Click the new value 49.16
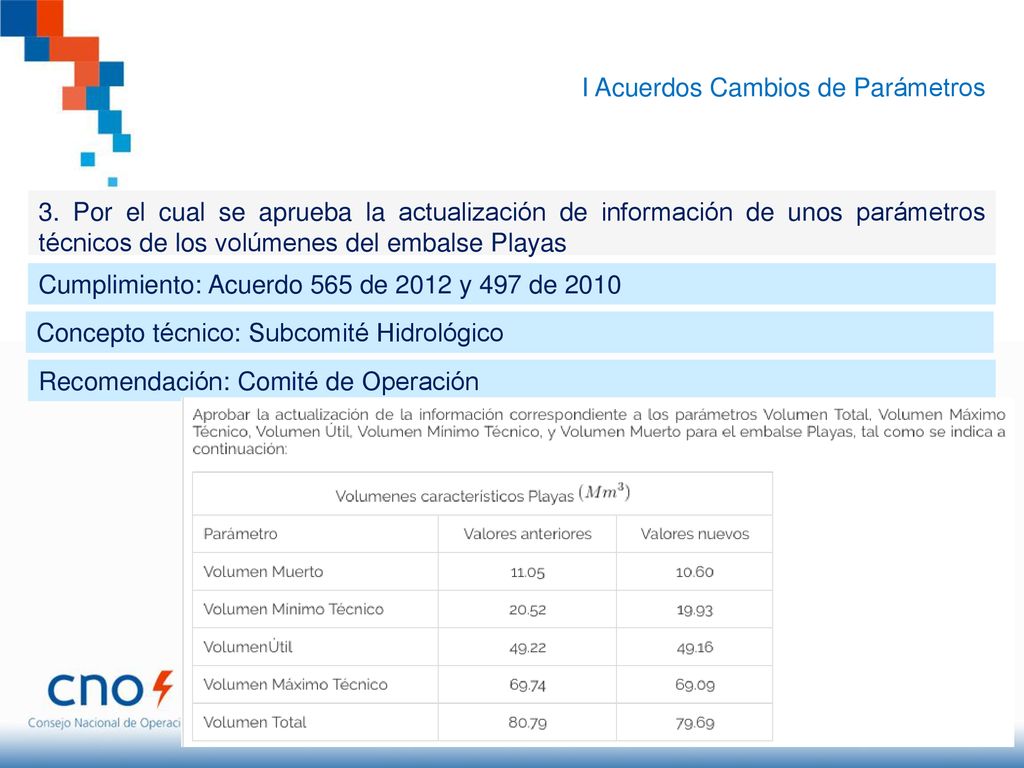 (694, 647)
